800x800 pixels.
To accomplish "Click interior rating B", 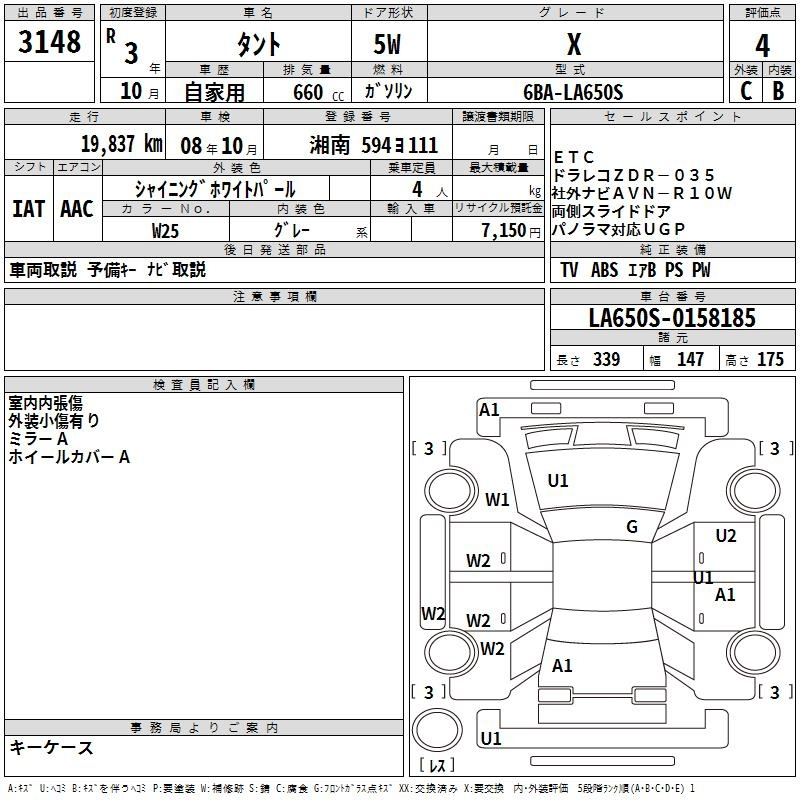I will click(778, 91).
